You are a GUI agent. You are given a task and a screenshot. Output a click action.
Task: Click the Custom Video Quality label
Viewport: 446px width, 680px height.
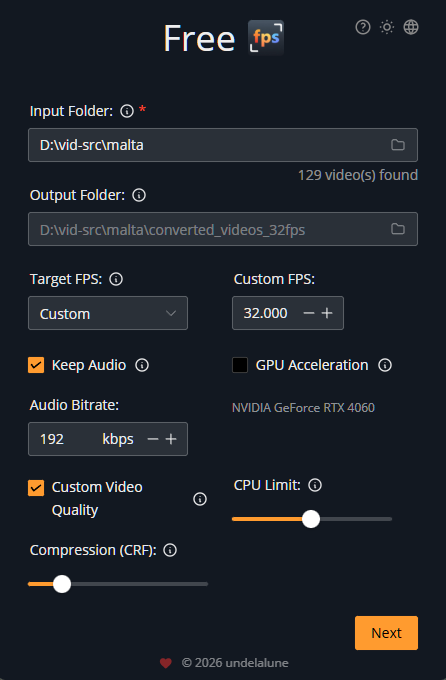97,499
